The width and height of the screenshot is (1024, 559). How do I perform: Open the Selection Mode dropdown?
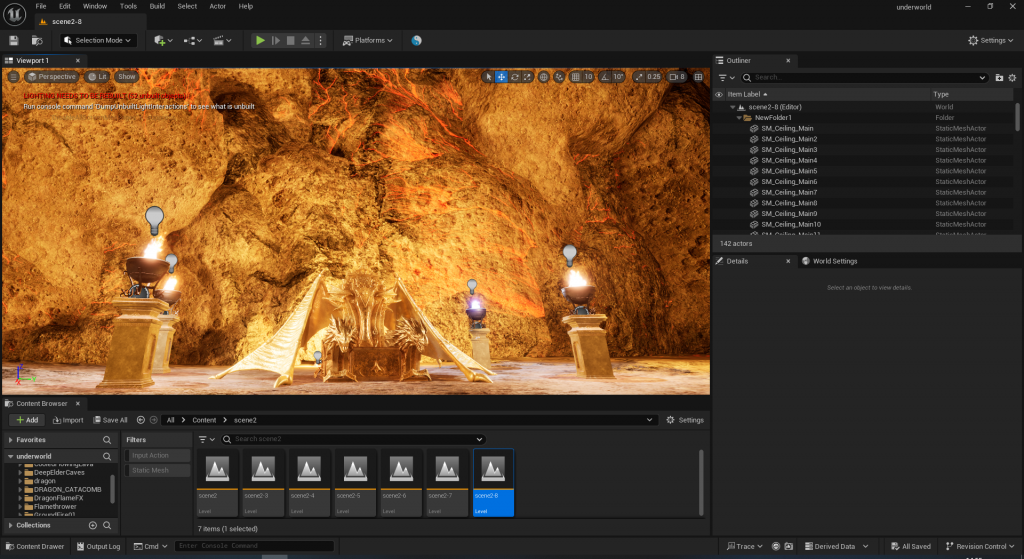98,40
